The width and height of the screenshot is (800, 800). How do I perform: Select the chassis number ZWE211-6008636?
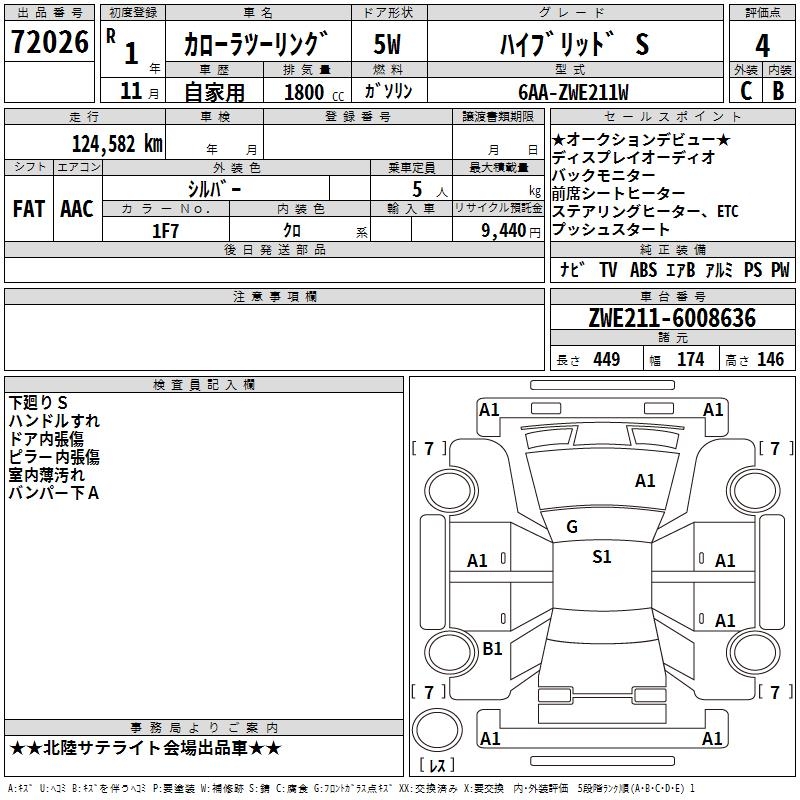coord(672,318)
